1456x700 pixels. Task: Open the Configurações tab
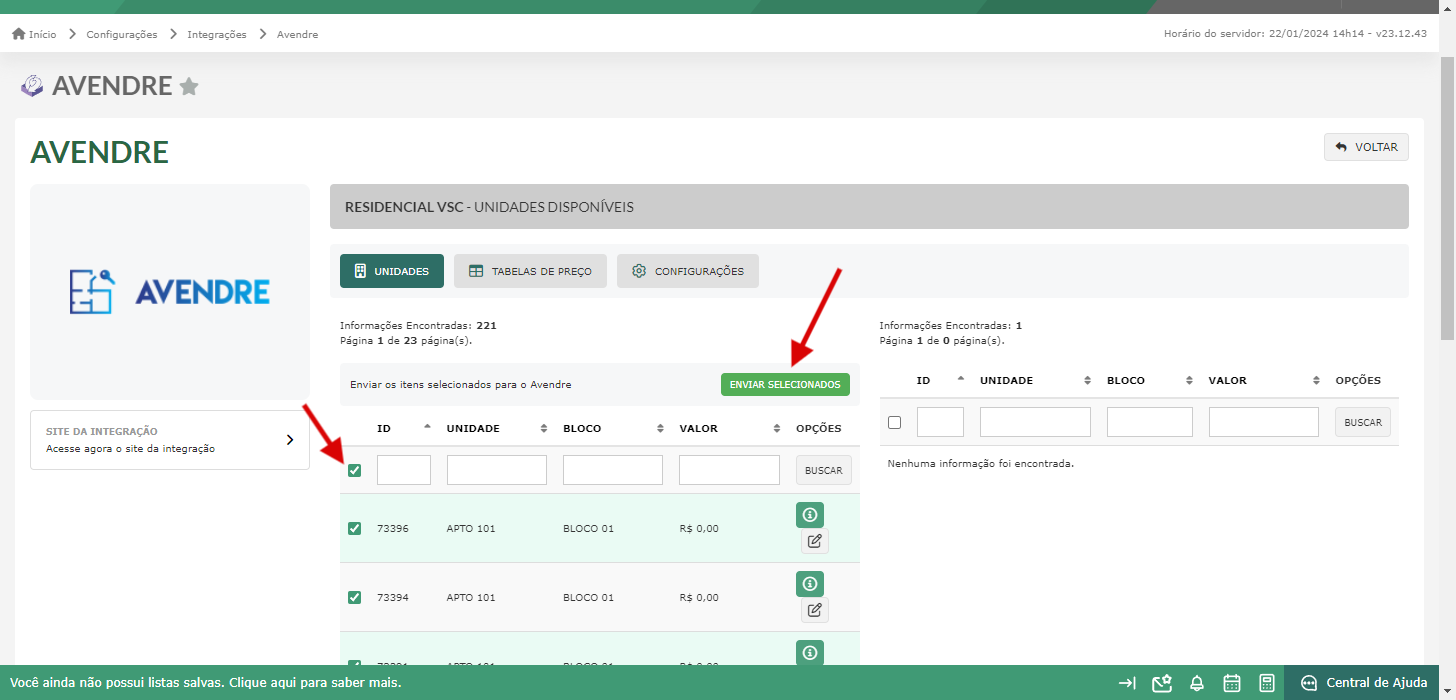(x=688, y=271)
